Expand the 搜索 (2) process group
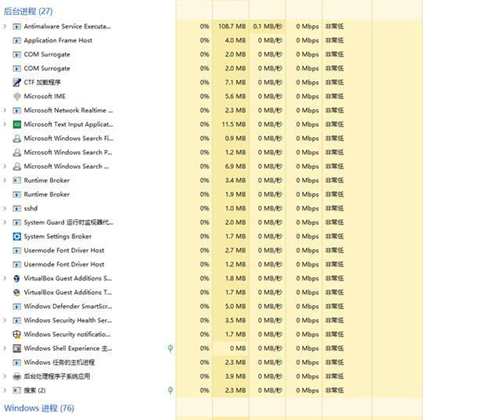Image resolution: width=500 pixels, height=420 pixels. pyautogui.click(x=5, y=390)
